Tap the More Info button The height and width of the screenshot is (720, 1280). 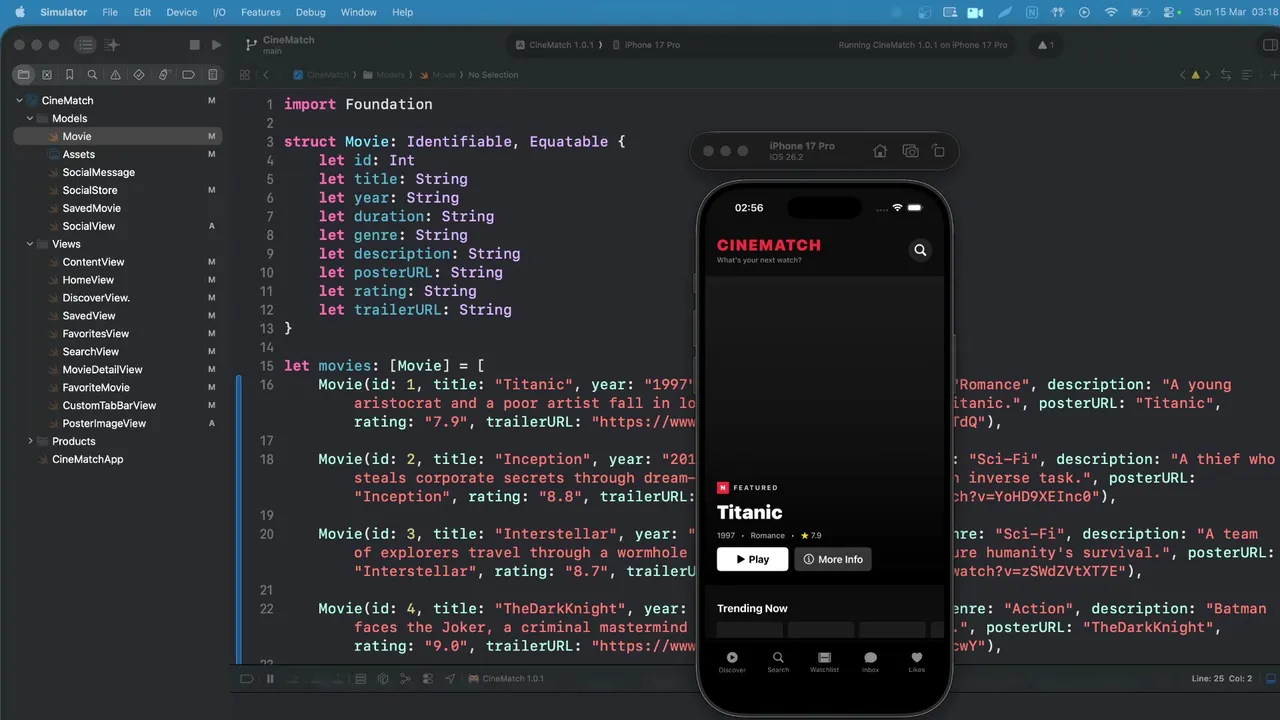833,559
